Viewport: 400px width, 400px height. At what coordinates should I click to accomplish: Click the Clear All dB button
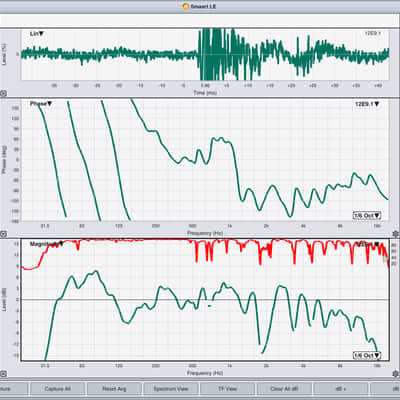coord(284,389)
